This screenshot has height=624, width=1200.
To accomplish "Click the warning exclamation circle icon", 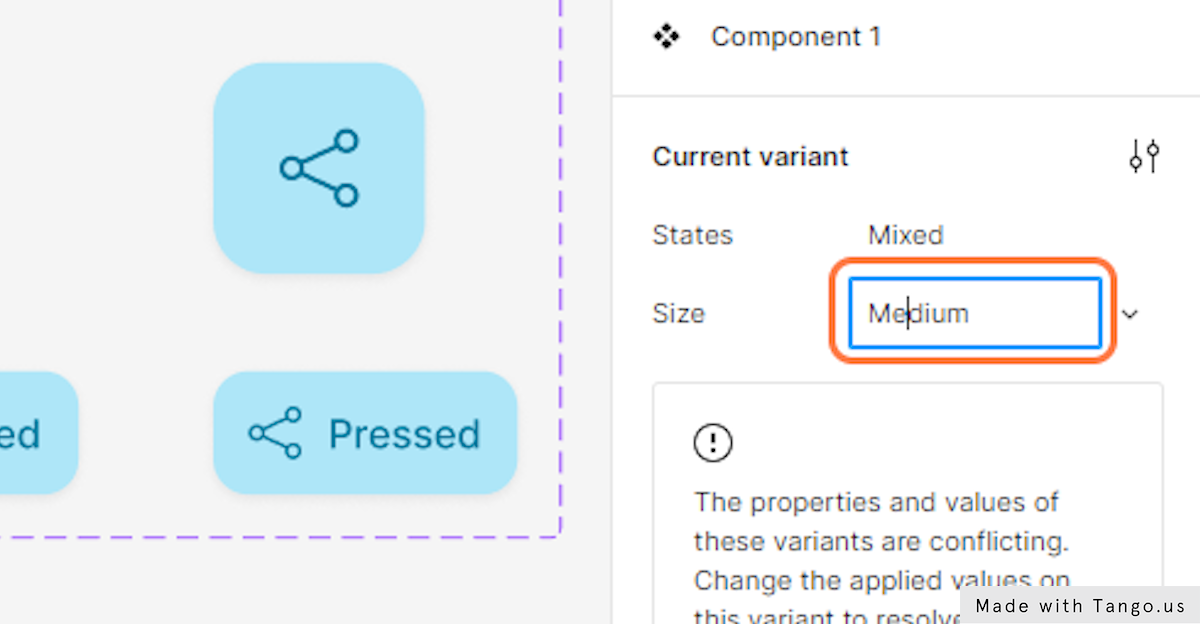I will click(x=713, y=442).
